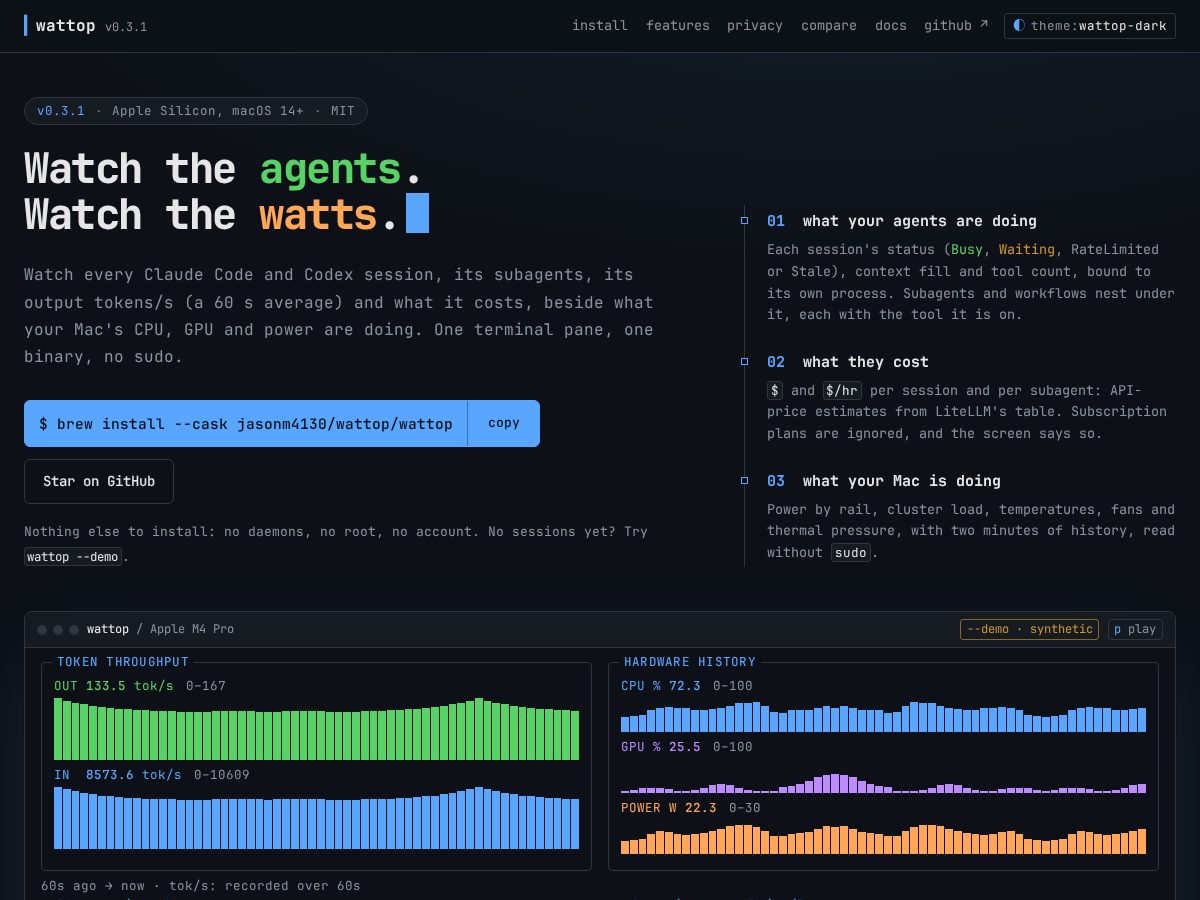Click the 01 what your agents are doing heading
This screenshot has width=1200, height=900.
tap(902, 221)
